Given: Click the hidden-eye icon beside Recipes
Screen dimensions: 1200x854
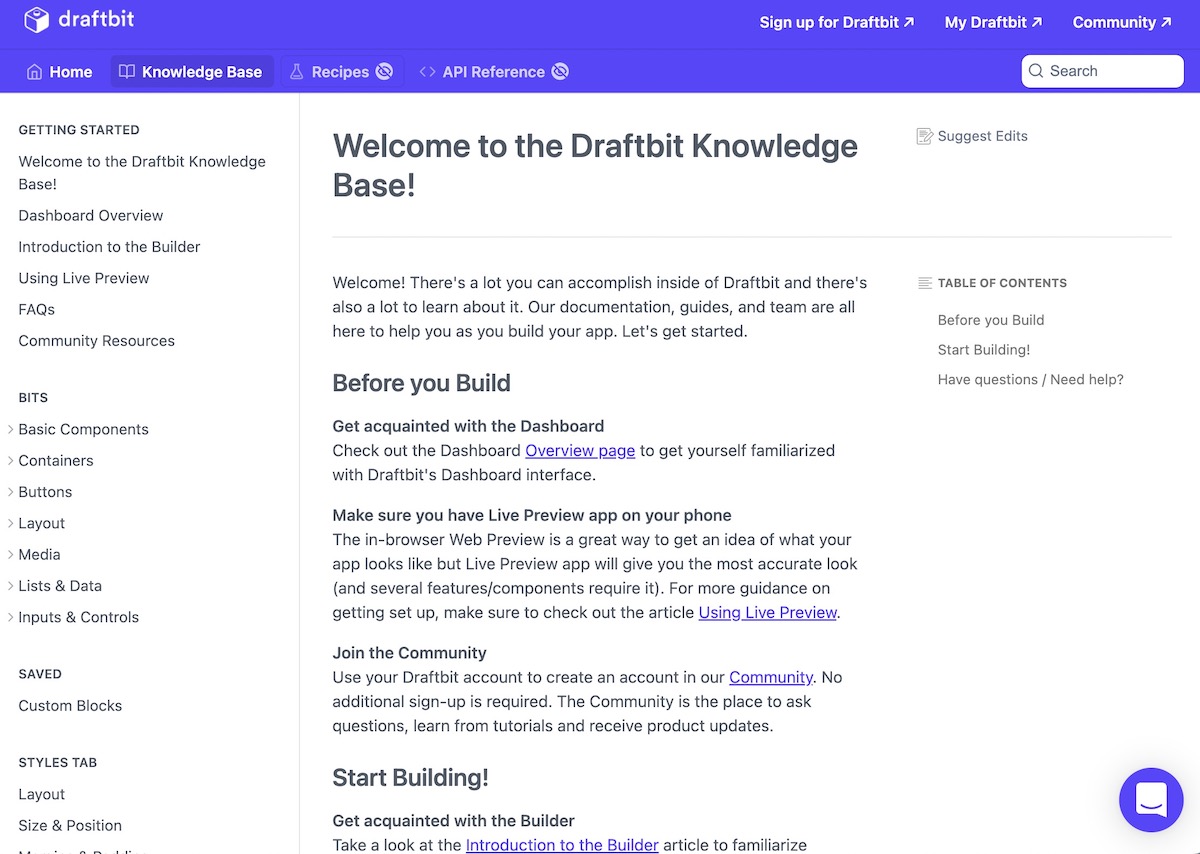Looking at the screenshot, I should point(384,72).
